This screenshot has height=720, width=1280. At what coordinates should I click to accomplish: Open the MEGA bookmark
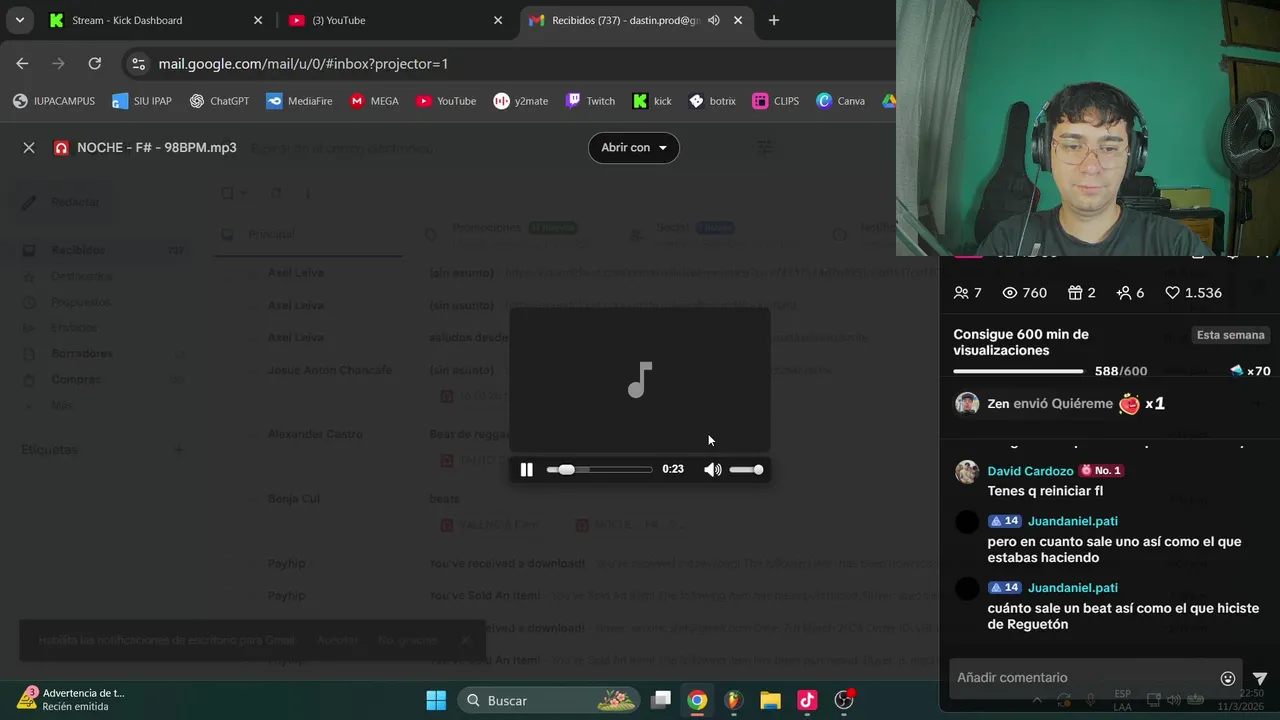tap(374, 101)
